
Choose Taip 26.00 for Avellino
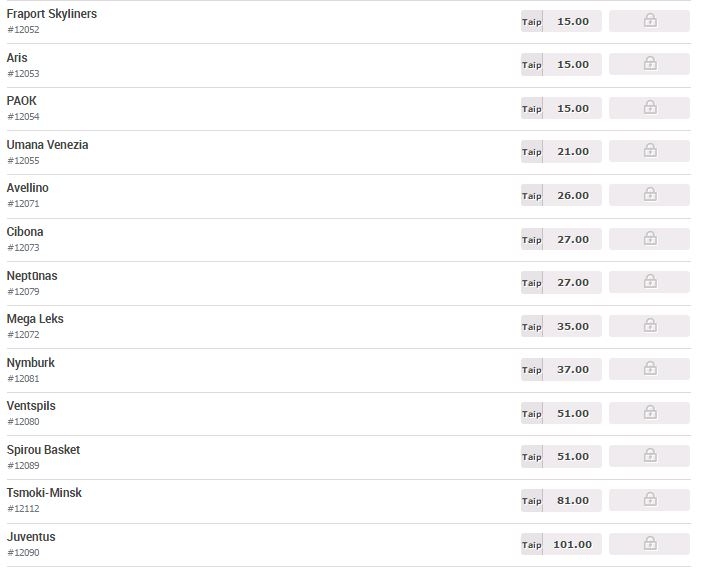tap(561, 195)
